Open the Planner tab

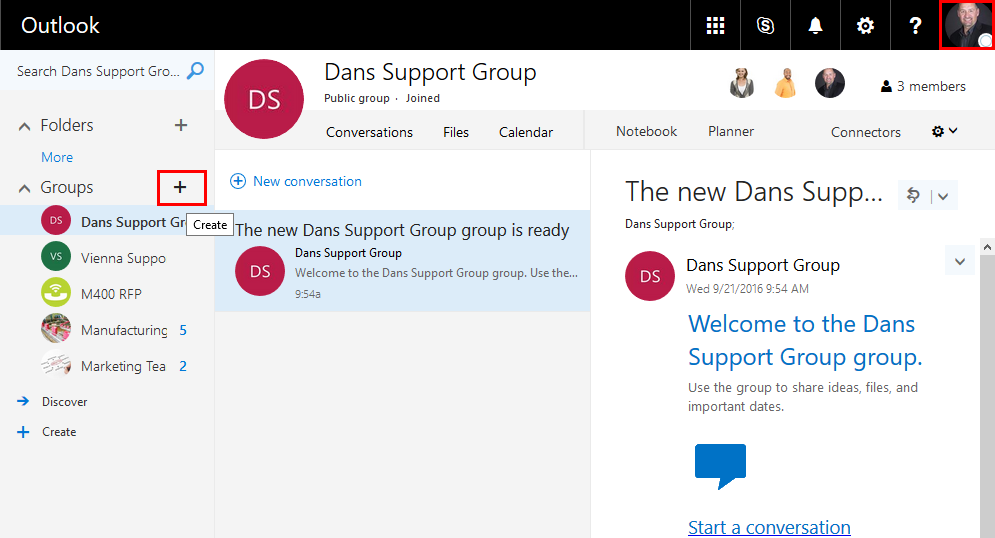[731, 131]
